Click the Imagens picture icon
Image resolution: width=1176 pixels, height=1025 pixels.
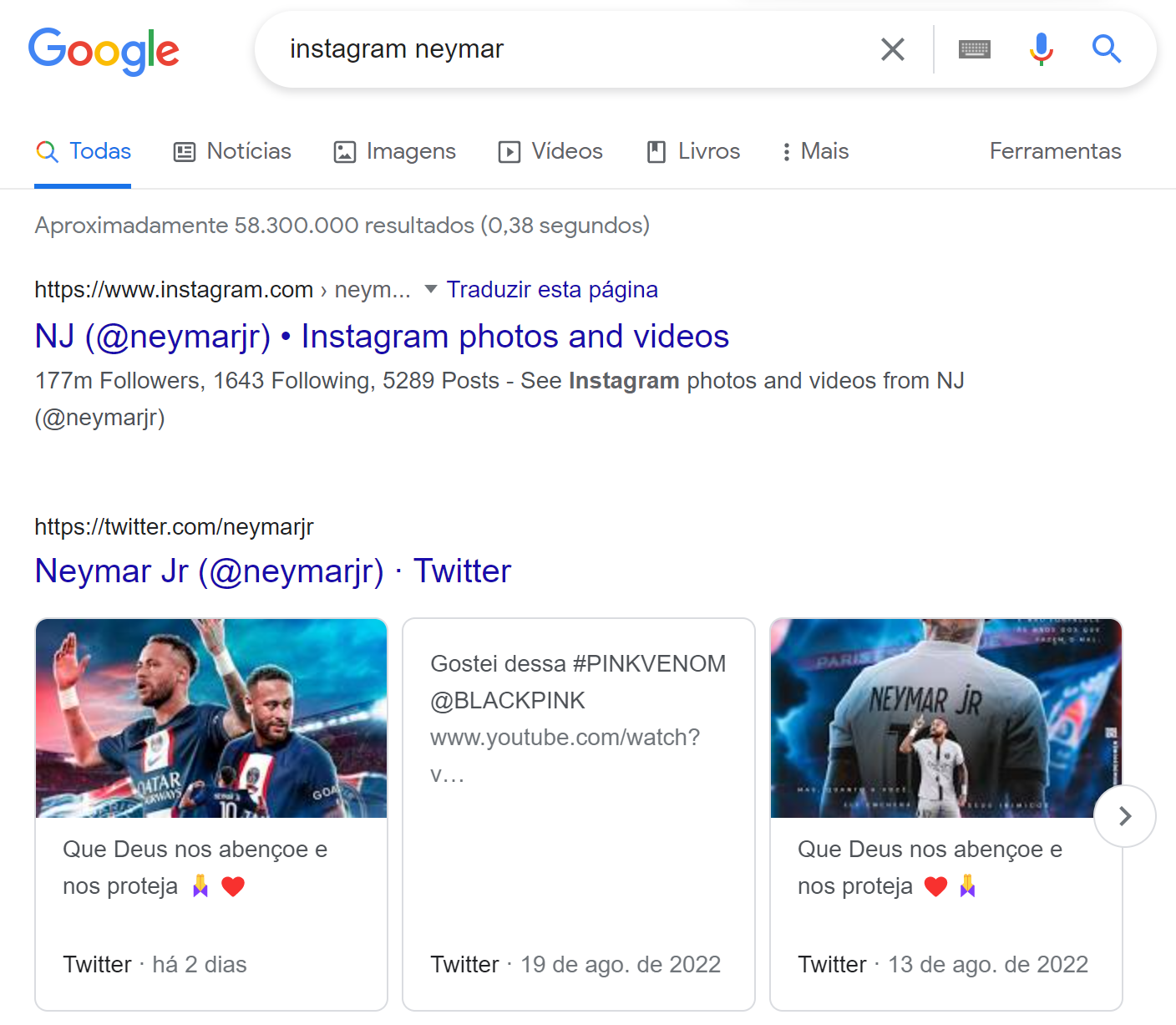point(345,152)
